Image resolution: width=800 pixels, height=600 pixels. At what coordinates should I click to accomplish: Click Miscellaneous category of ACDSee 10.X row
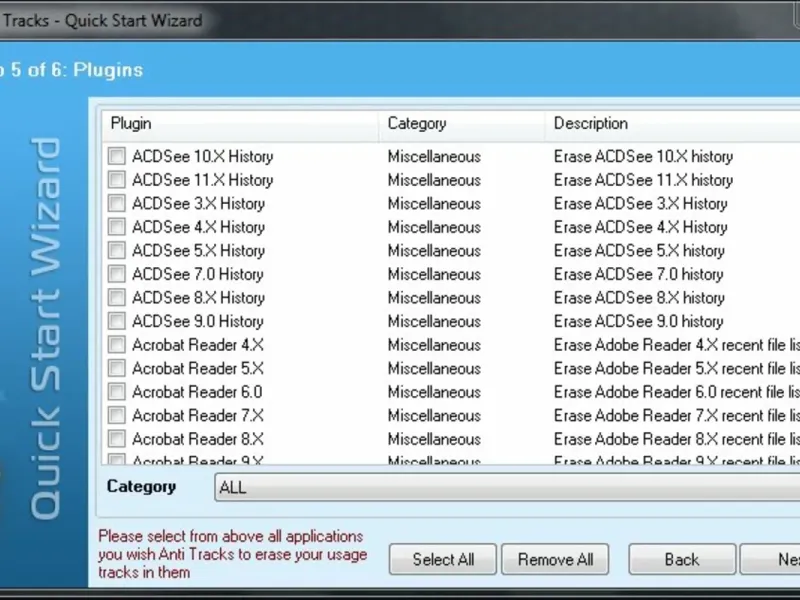tap(434, 157)
